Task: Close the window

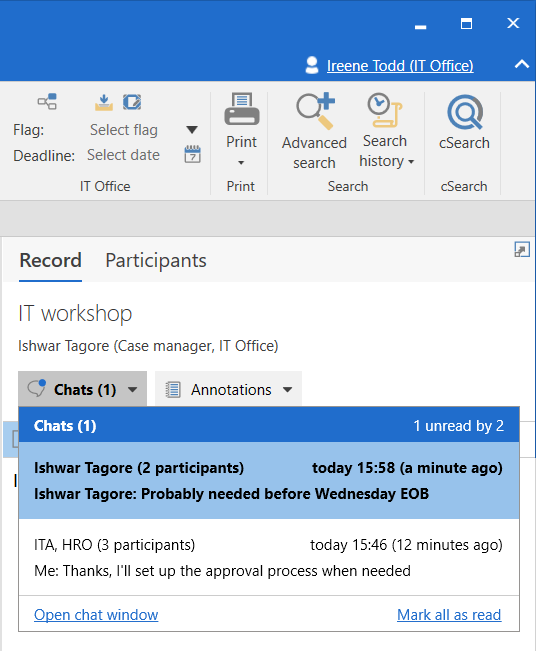Action: point(513,23)
